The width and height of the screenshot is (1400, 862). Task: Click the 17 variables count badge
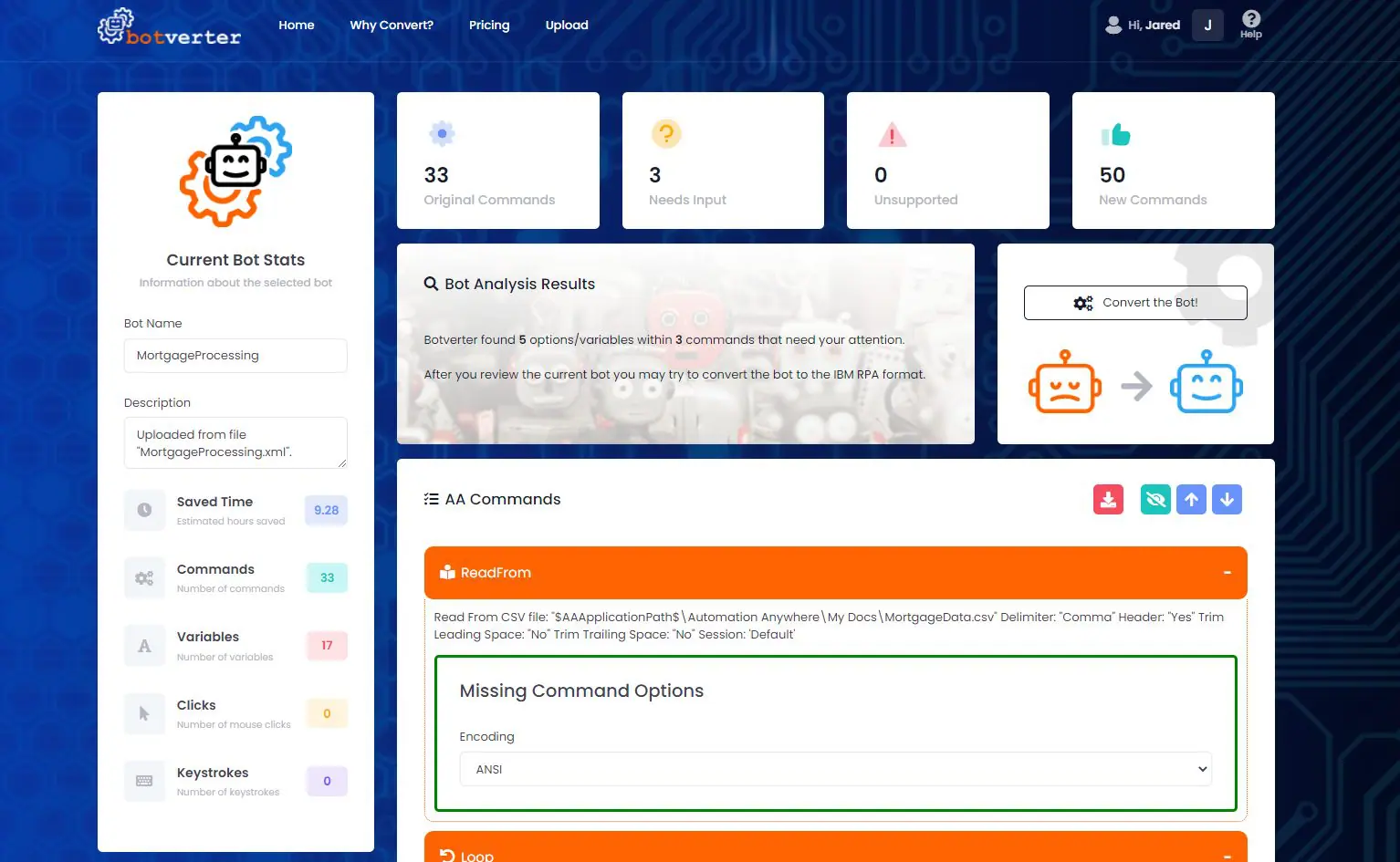(327, 646)
